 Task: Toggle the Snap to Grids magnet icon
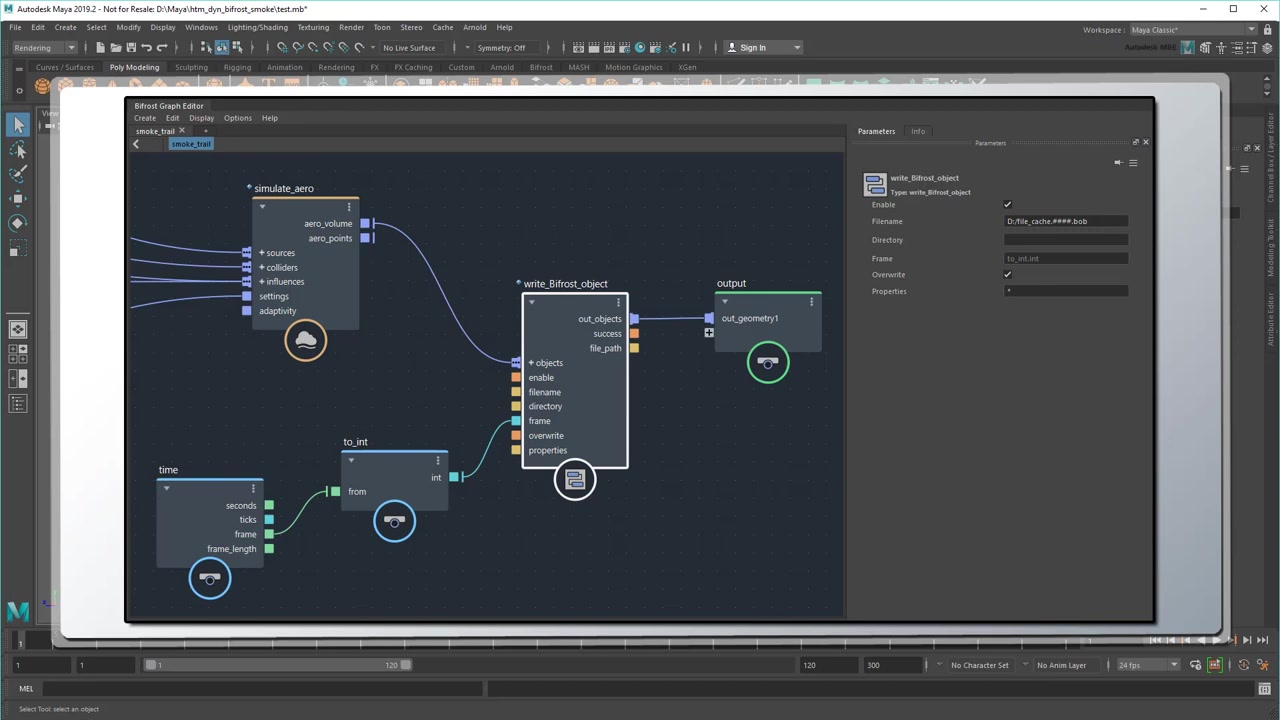click(282, 47)
